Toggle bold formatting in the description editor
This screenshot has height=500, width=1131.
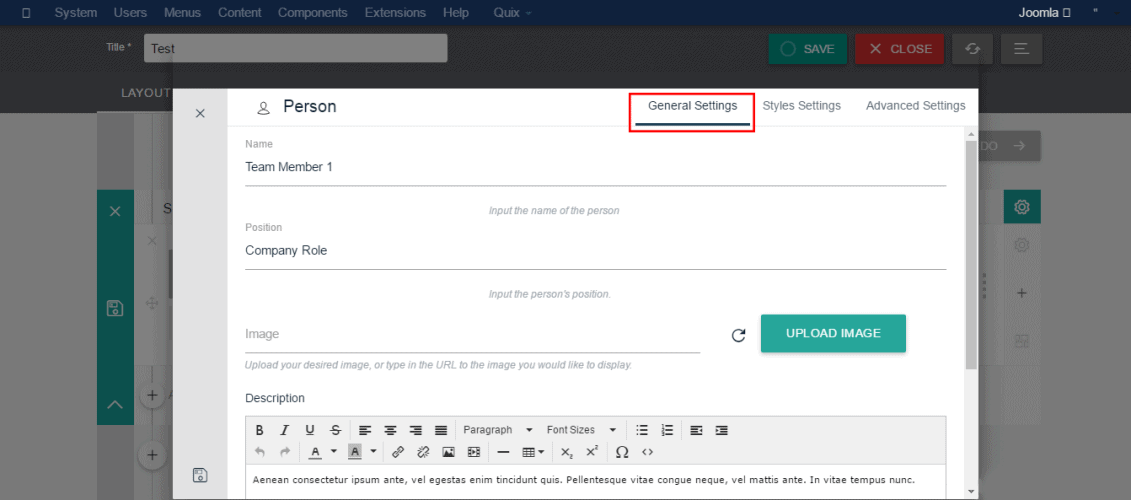point(259,430)
